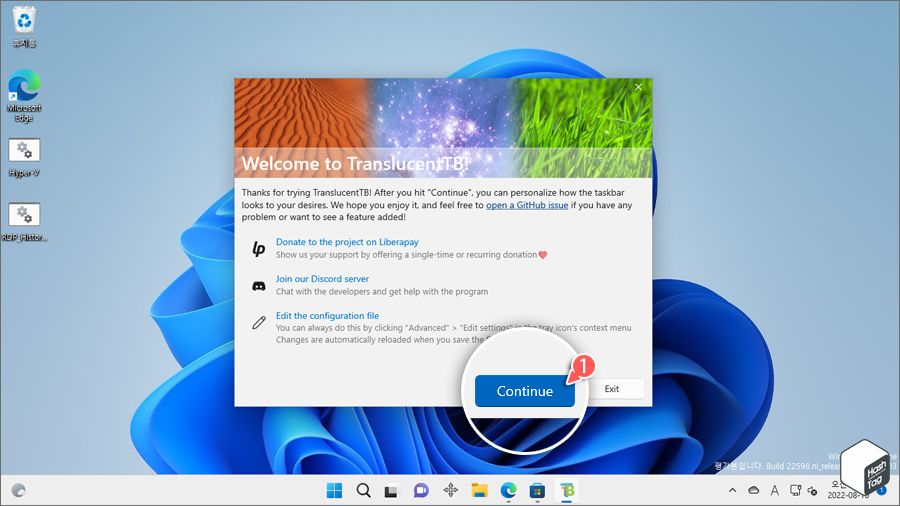Select the Hyper-V desktop shortcut
The image size is (900, 506).
click(x=24, y=158)
